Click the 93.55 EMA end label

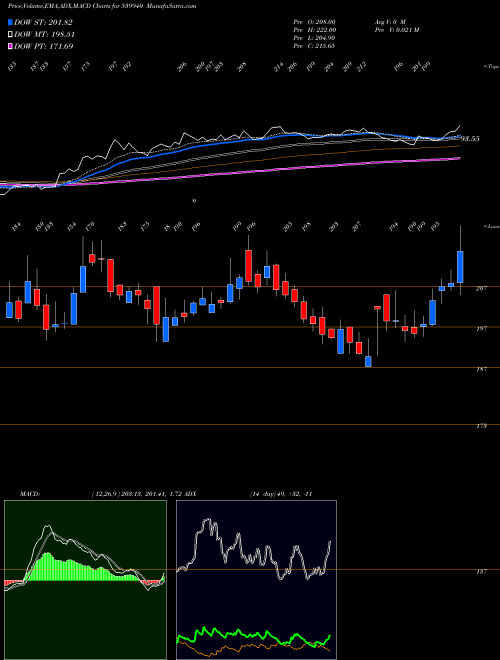[470, 138]
